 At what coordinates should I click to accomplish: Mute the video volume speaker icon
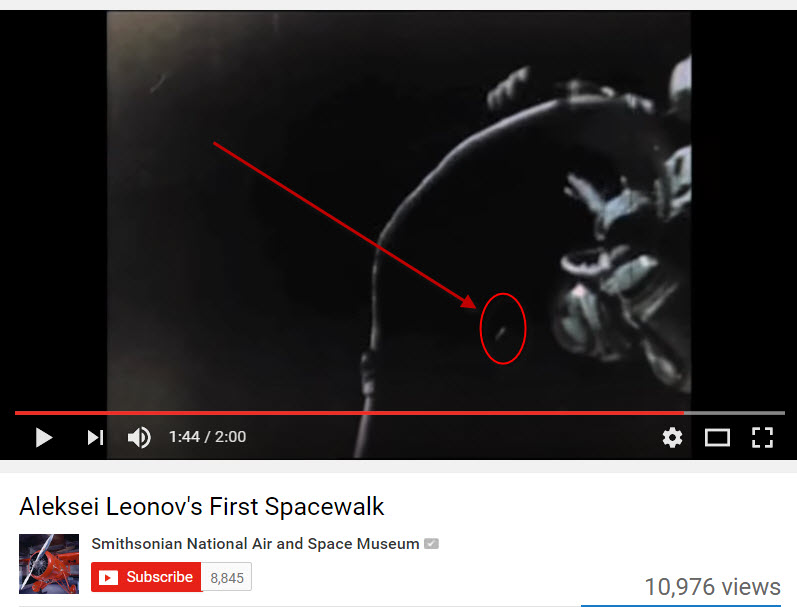pos(139,437)
